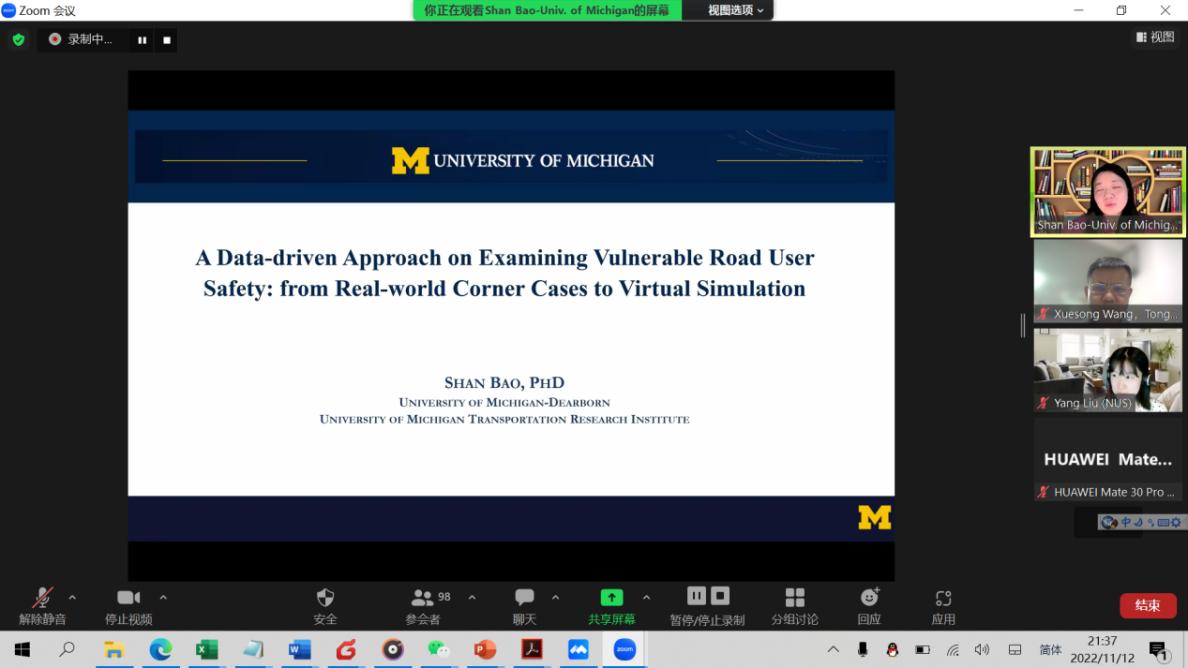This screenshot has height=668, width=1188.
Task: Open the Apps panel
Action: (x=943, y=598)
